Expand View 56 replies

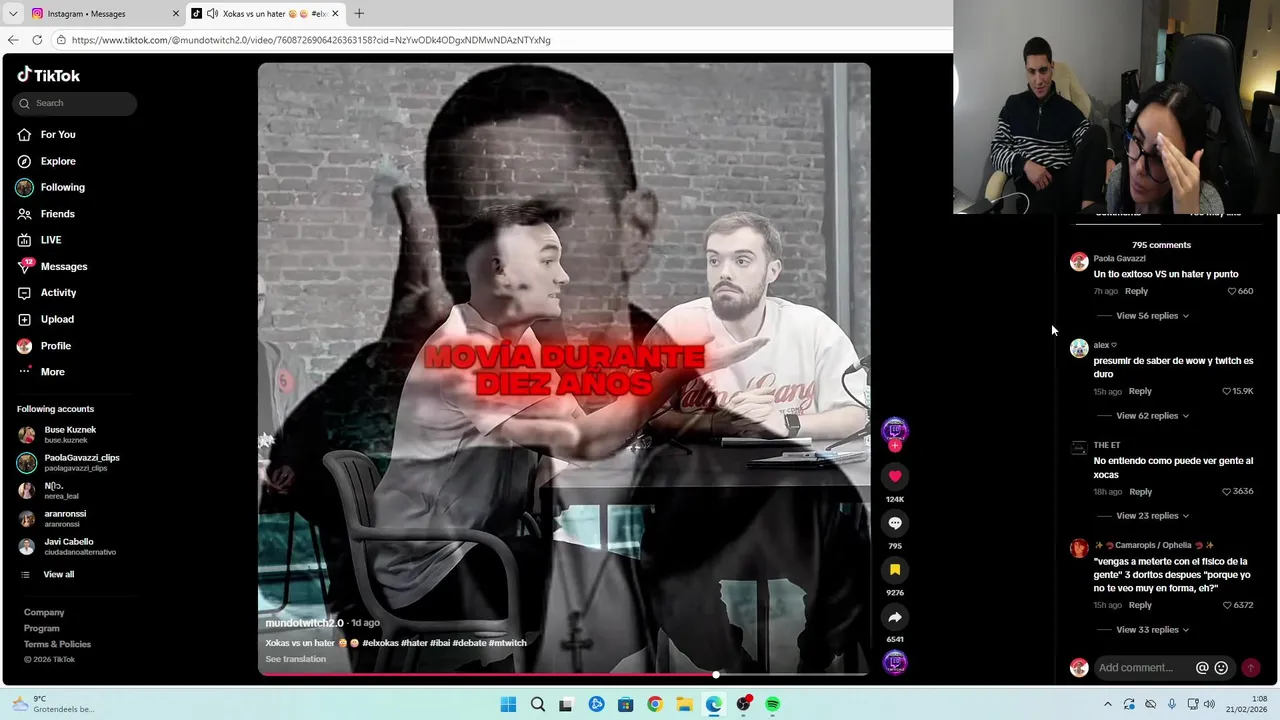(x=1152, y=316)
